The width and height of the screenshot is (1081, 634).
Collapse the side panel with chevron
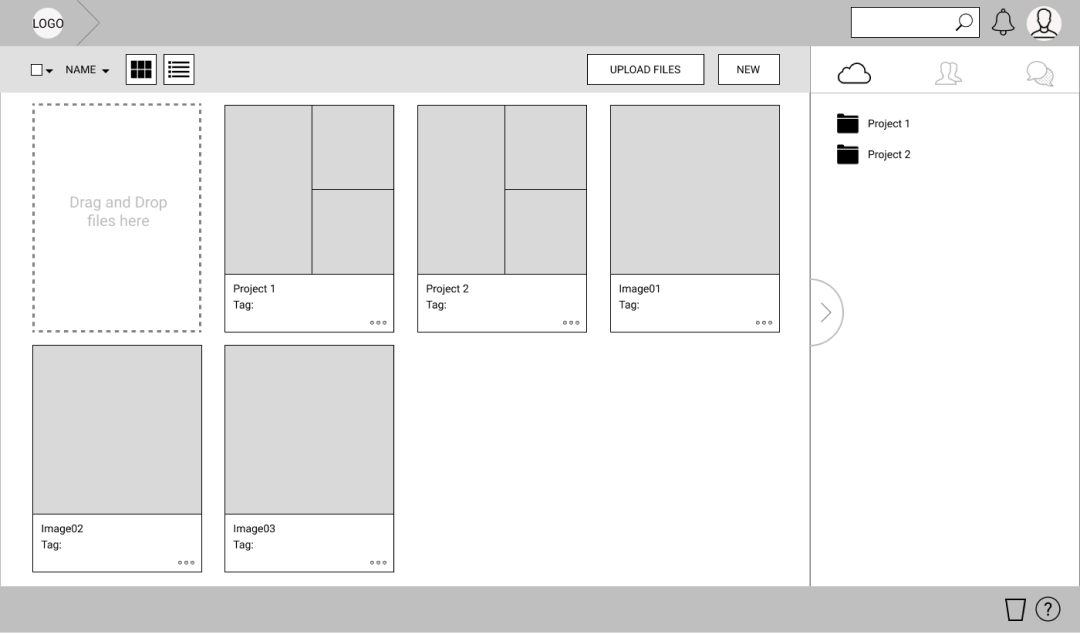click(826, 313)
